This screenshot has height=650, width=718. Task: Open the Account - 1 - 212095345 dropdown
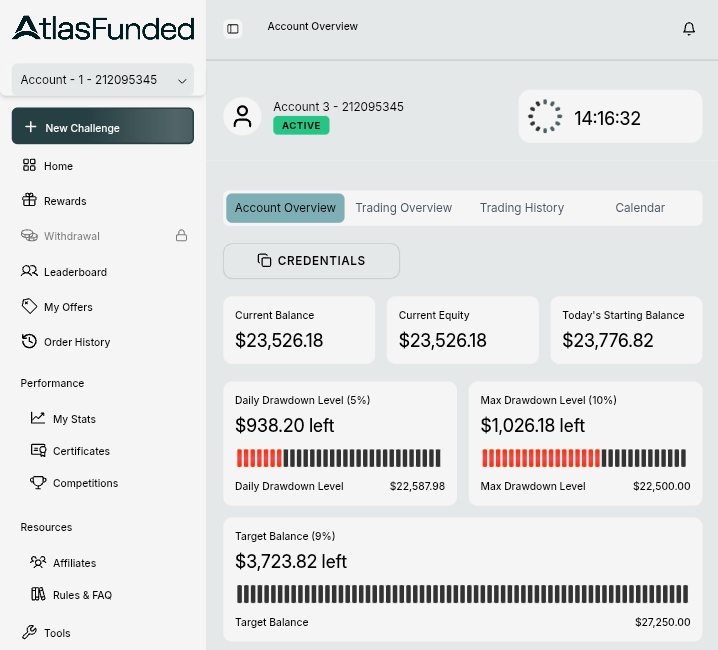point(103,80)
